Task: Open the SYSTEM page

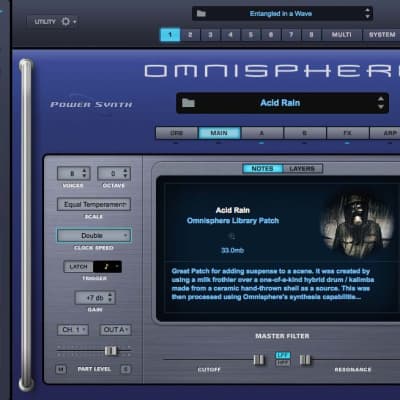Action: click(x=382, y=35)
